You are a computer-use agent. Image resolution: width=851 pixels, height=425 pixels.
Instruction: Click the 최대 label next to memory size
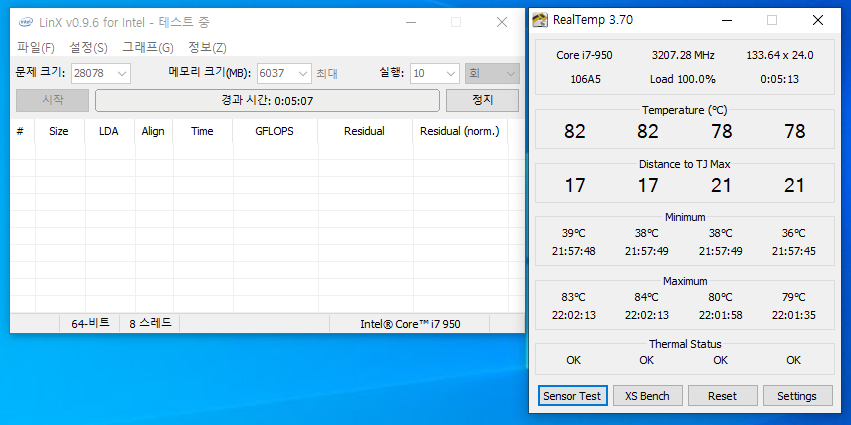327,73
